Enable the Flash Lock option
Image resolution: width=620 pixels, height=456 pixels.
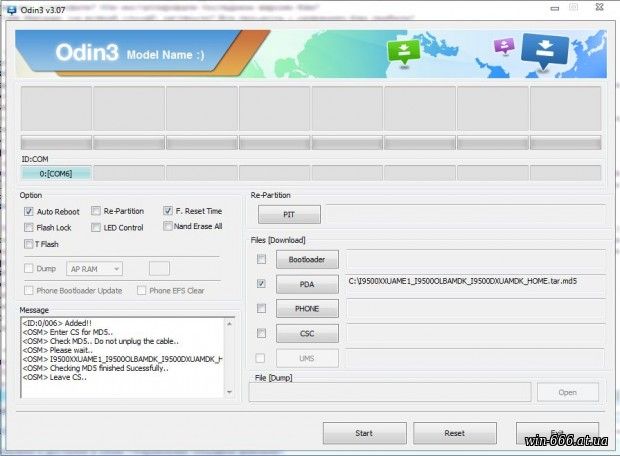click(28, 227)
